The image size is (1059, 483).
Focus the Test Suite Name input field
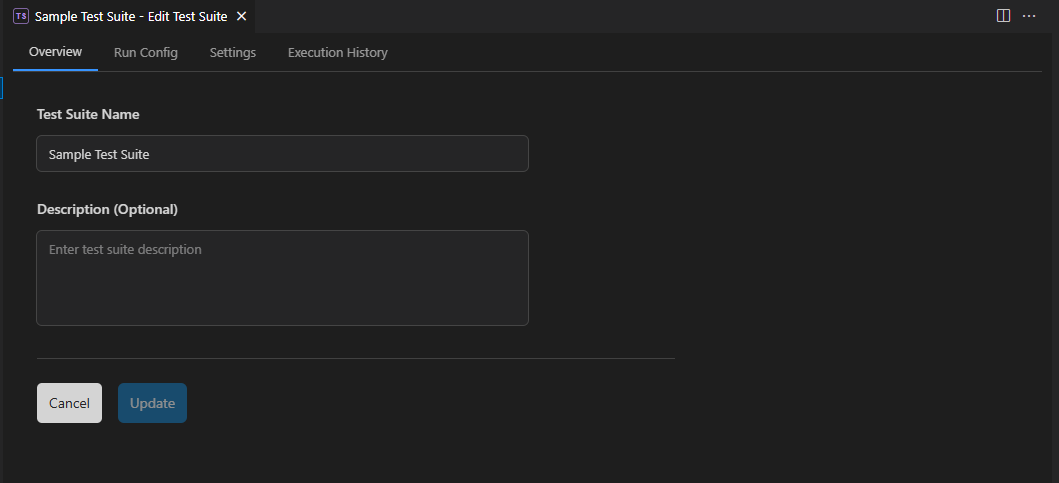(282, 154)
